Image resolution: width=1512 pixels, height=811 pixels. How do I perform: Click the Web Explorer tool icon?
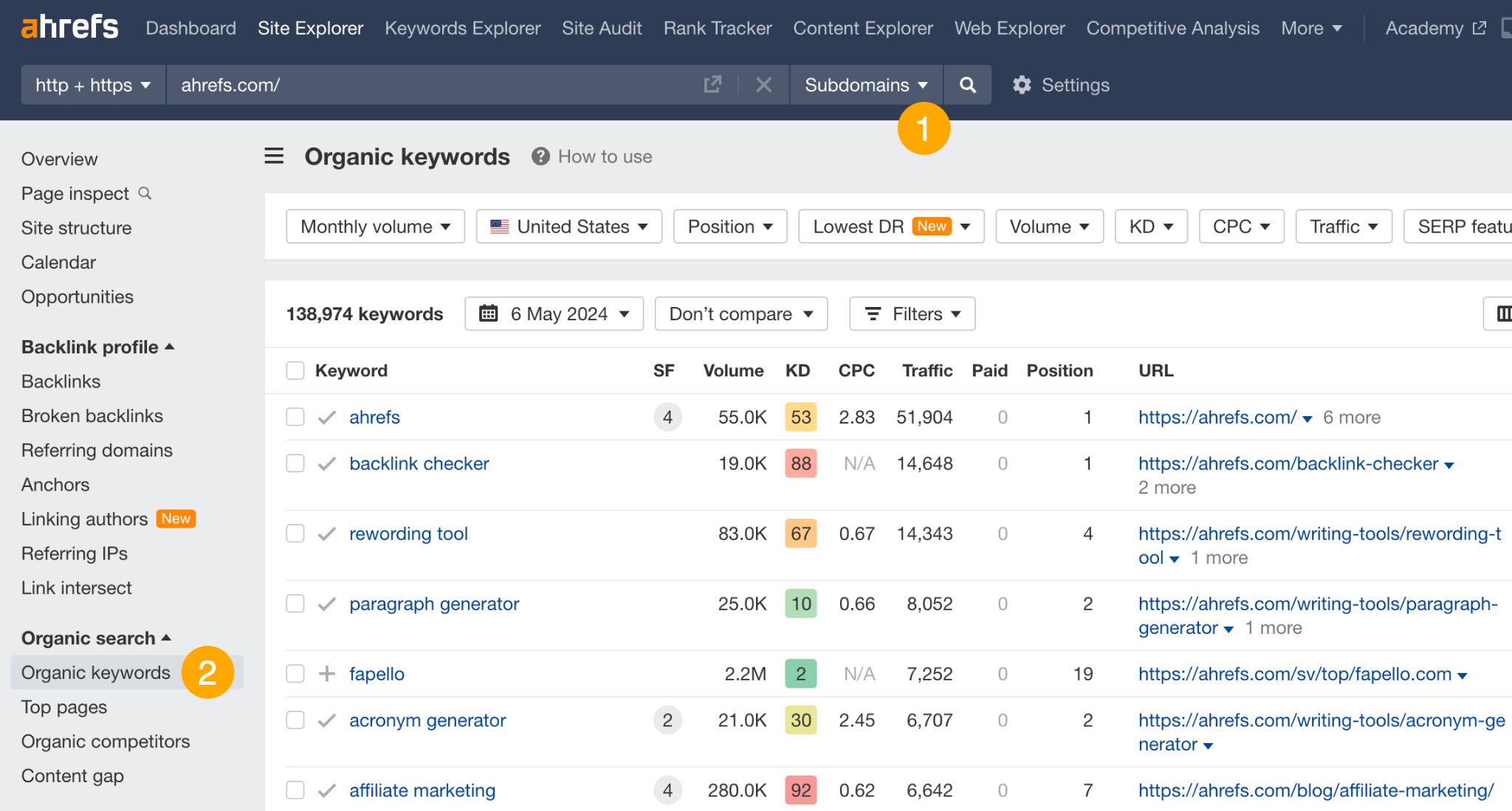(1010, 27)
